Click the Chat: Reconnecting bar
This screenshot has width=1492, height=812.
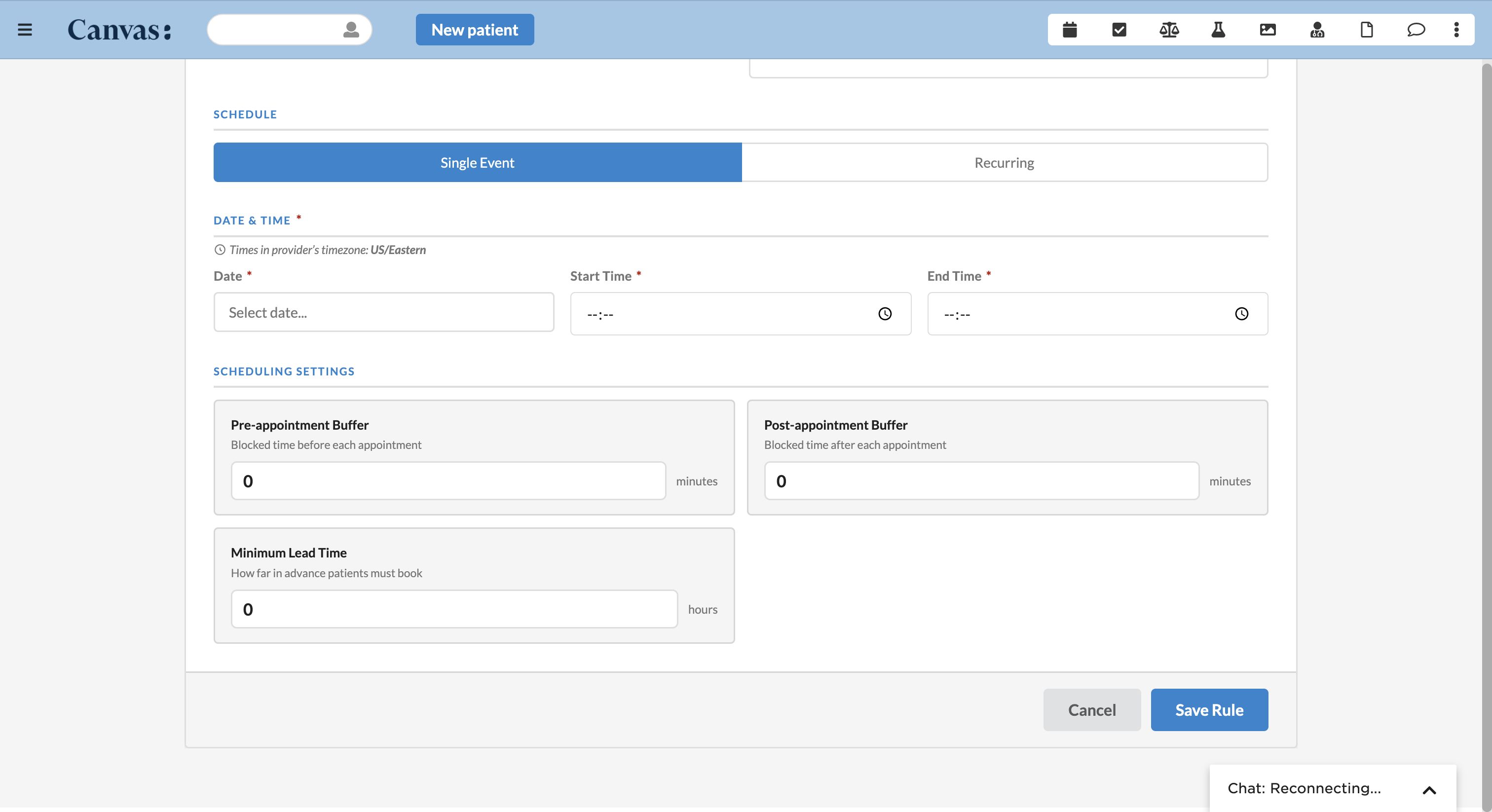(1332, 788)
